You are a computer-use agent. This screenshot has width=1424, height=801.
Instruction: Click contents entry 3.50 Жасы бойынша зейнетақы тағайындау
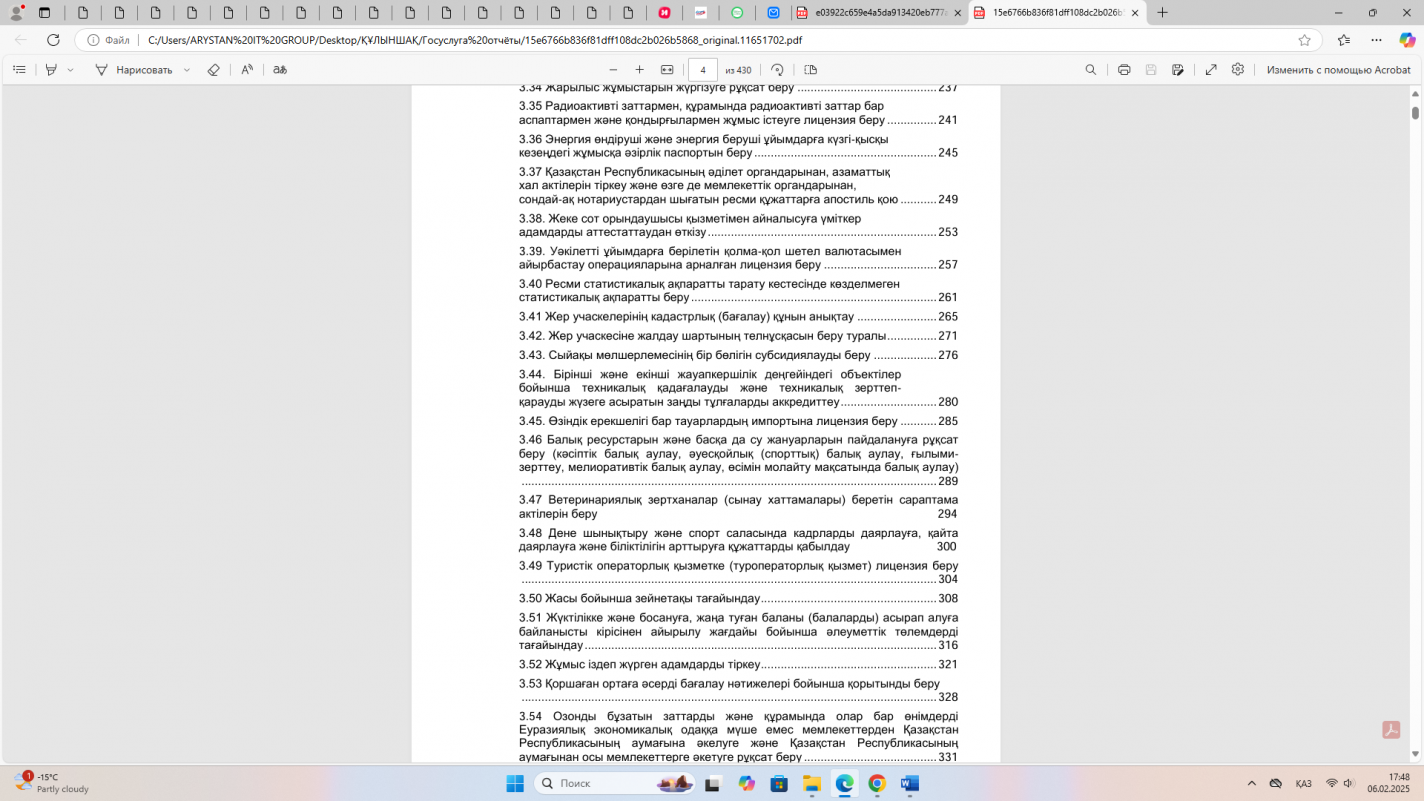pyautogui.click(x=738, y=598)
